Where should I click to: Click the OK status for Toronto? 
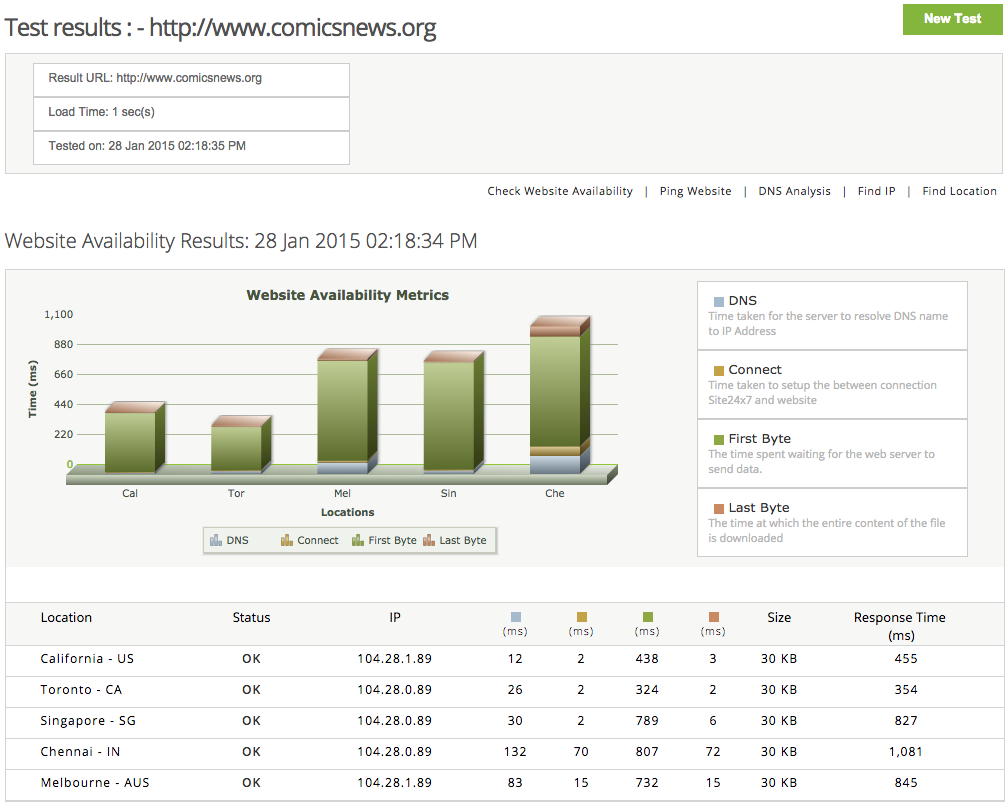click(251, 690)
